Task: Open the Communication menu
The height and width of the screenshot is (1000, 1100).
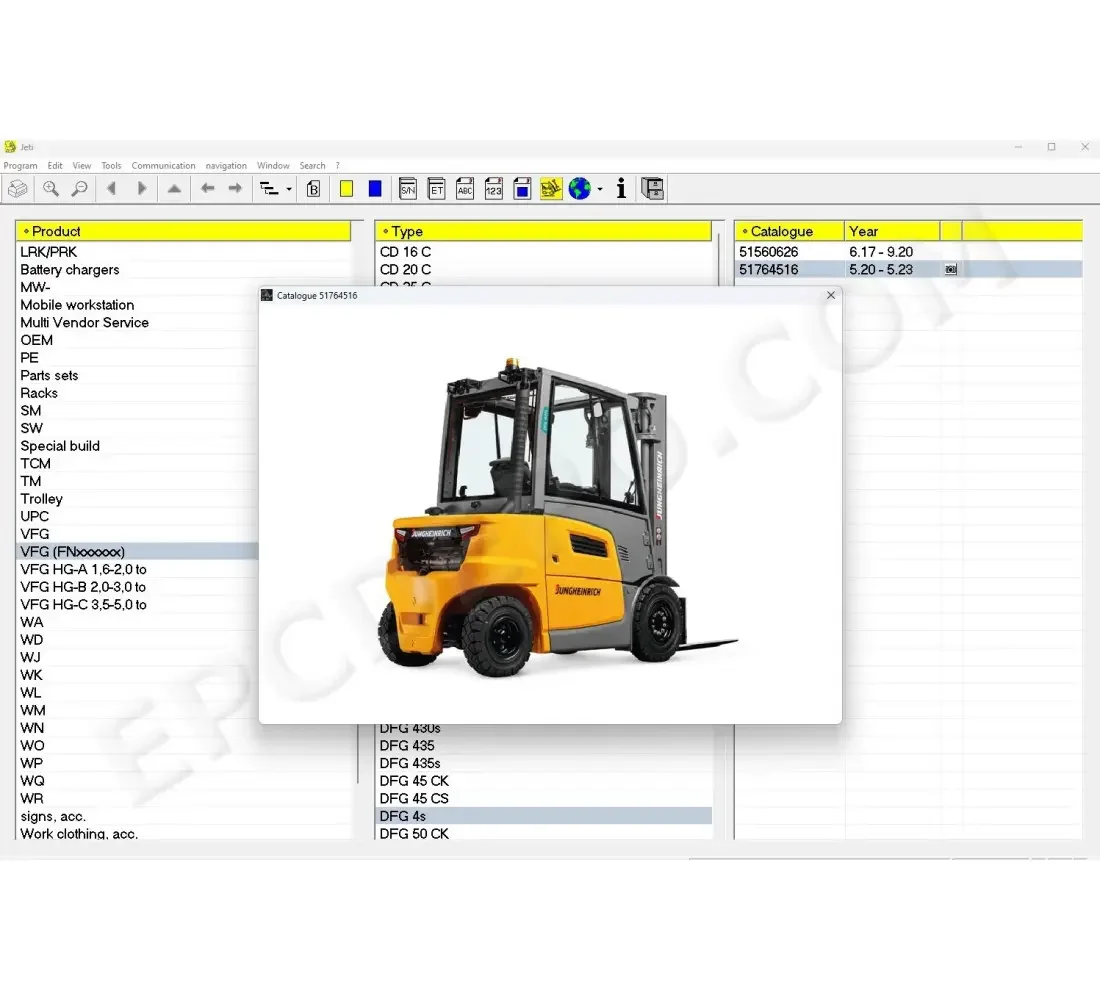Action: pyautogui.click(x=163, y=166)
